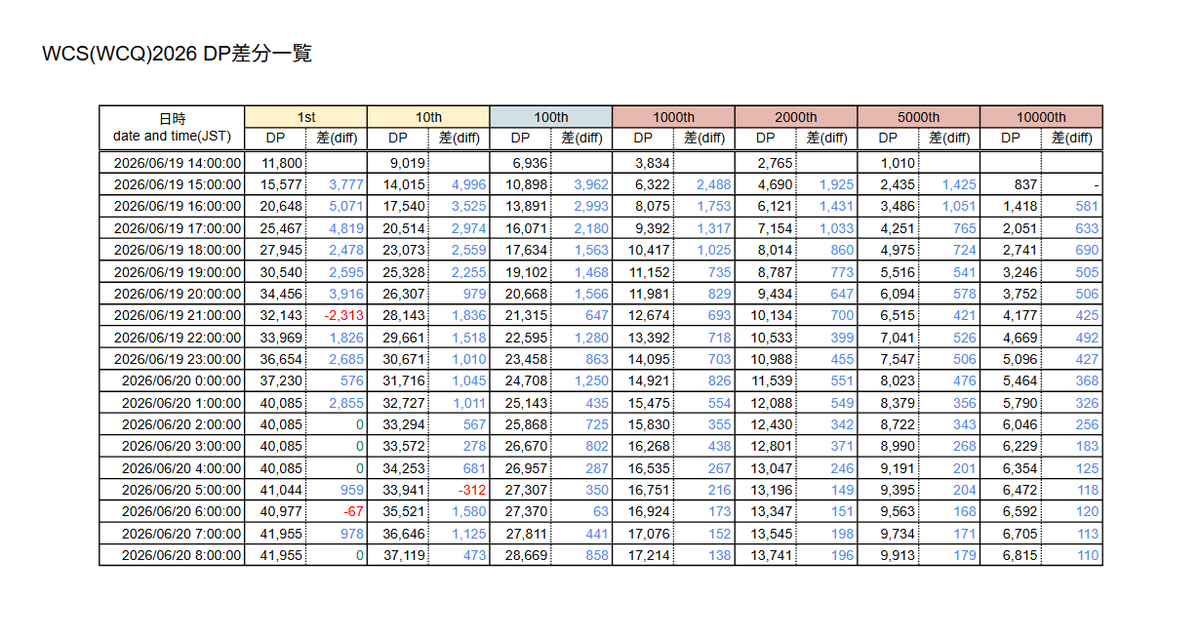Click the "10000th" column group header
The image size is (1200, 640).
coord(1041,117)
